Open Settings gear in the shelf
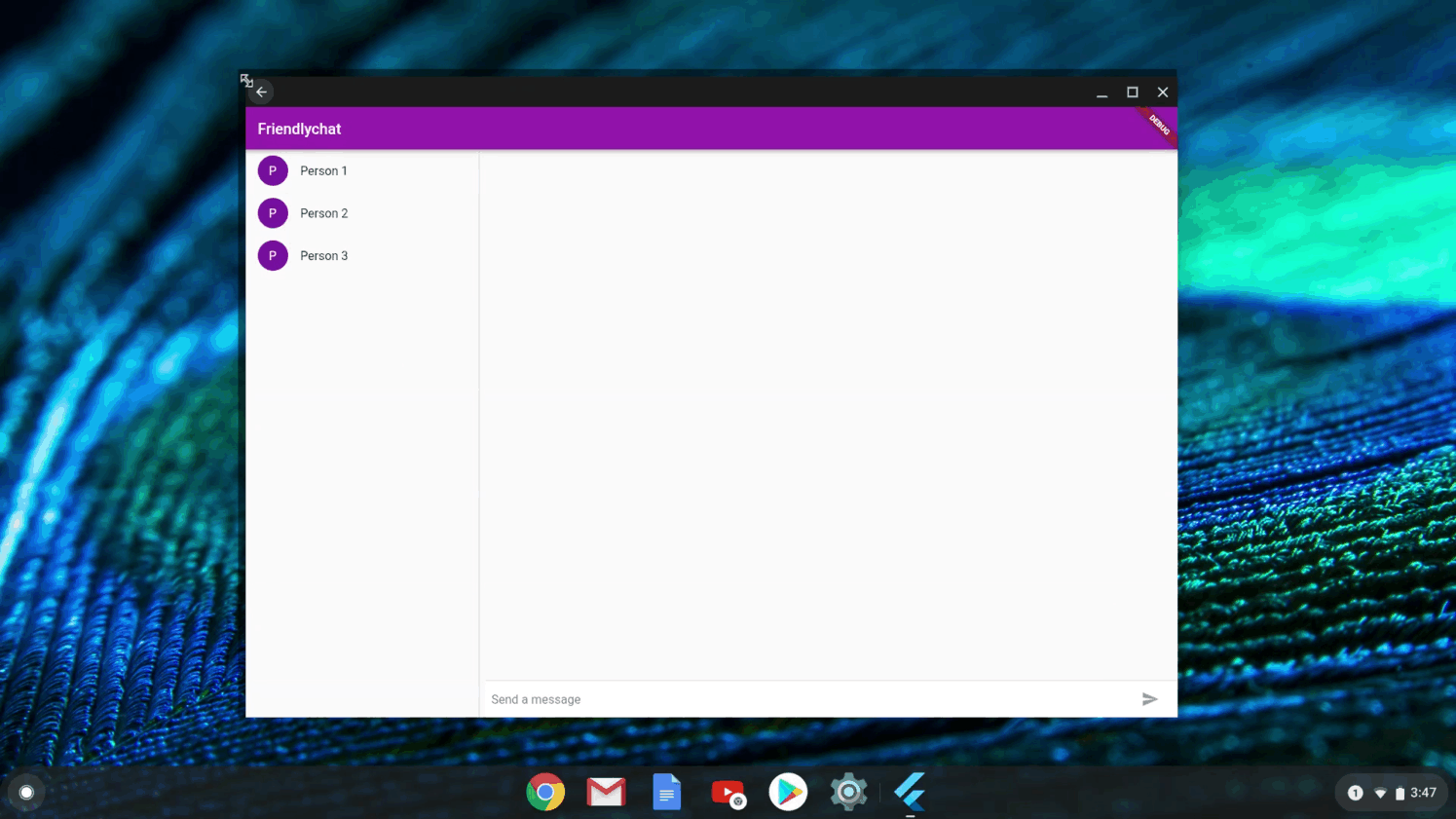Image resolution: width=1456 pixels, height=819 pixels. (x=848, y=792)
